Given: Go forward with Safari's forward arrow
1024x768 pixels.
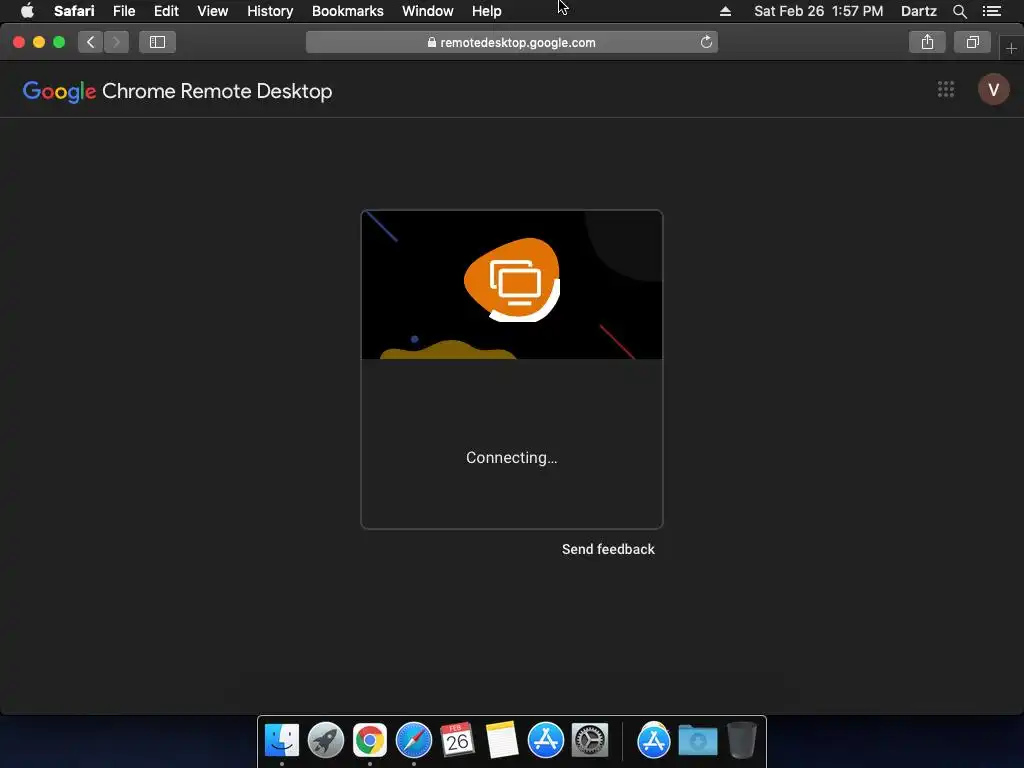Looking at the screenshot, I should [x=116, y=42].
